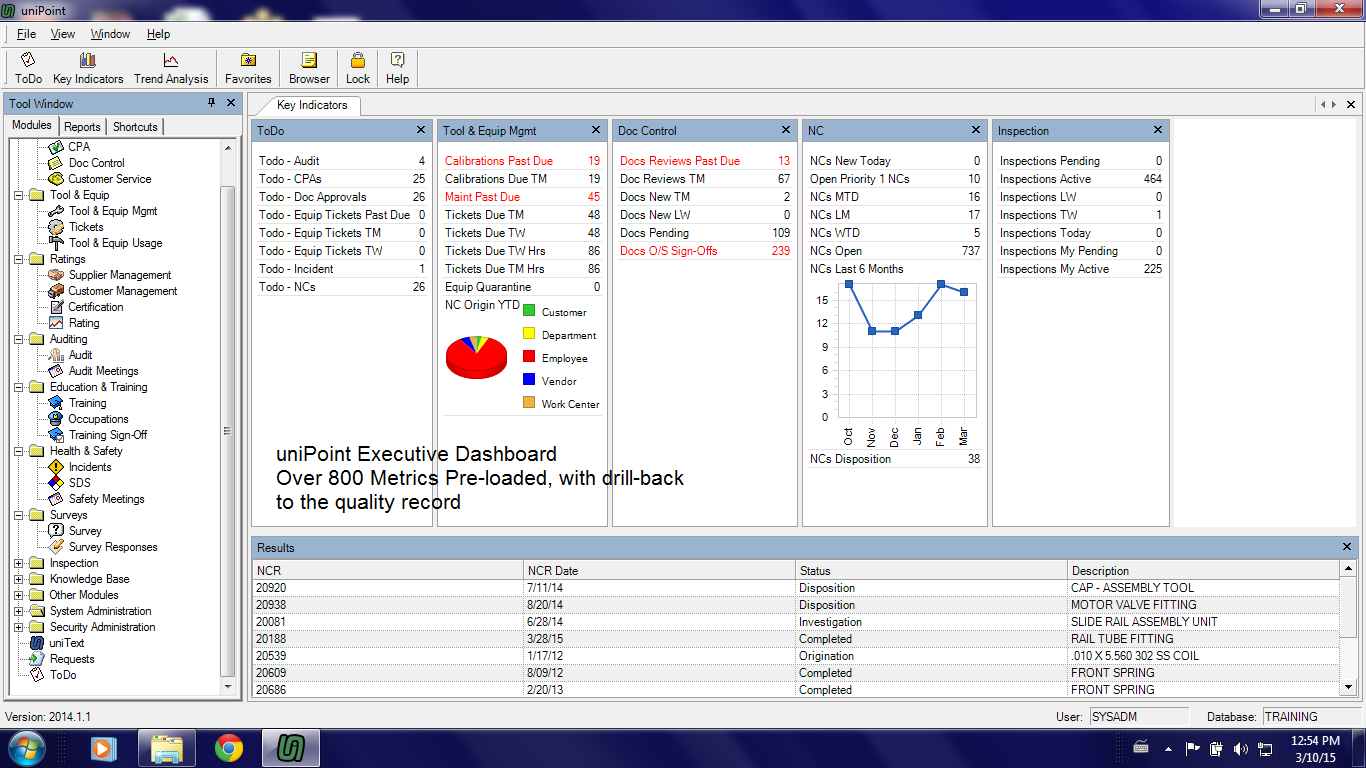Collapse the Tool & Equip tree node
This screenshot has width=1366, height=768.
tap(19, 195)
